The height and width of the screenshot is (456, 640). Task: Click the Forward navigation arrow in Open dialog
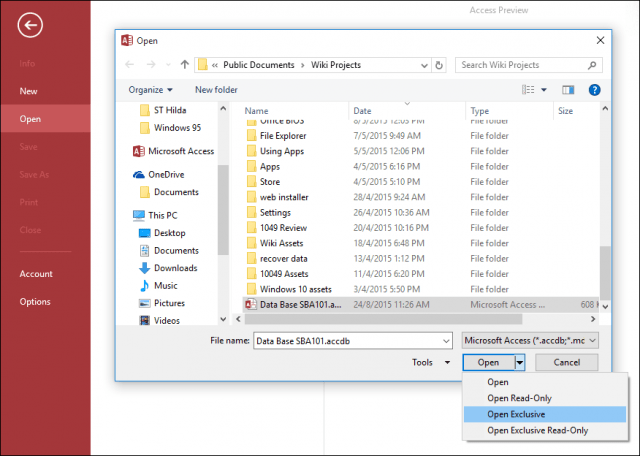click(151, 65)
